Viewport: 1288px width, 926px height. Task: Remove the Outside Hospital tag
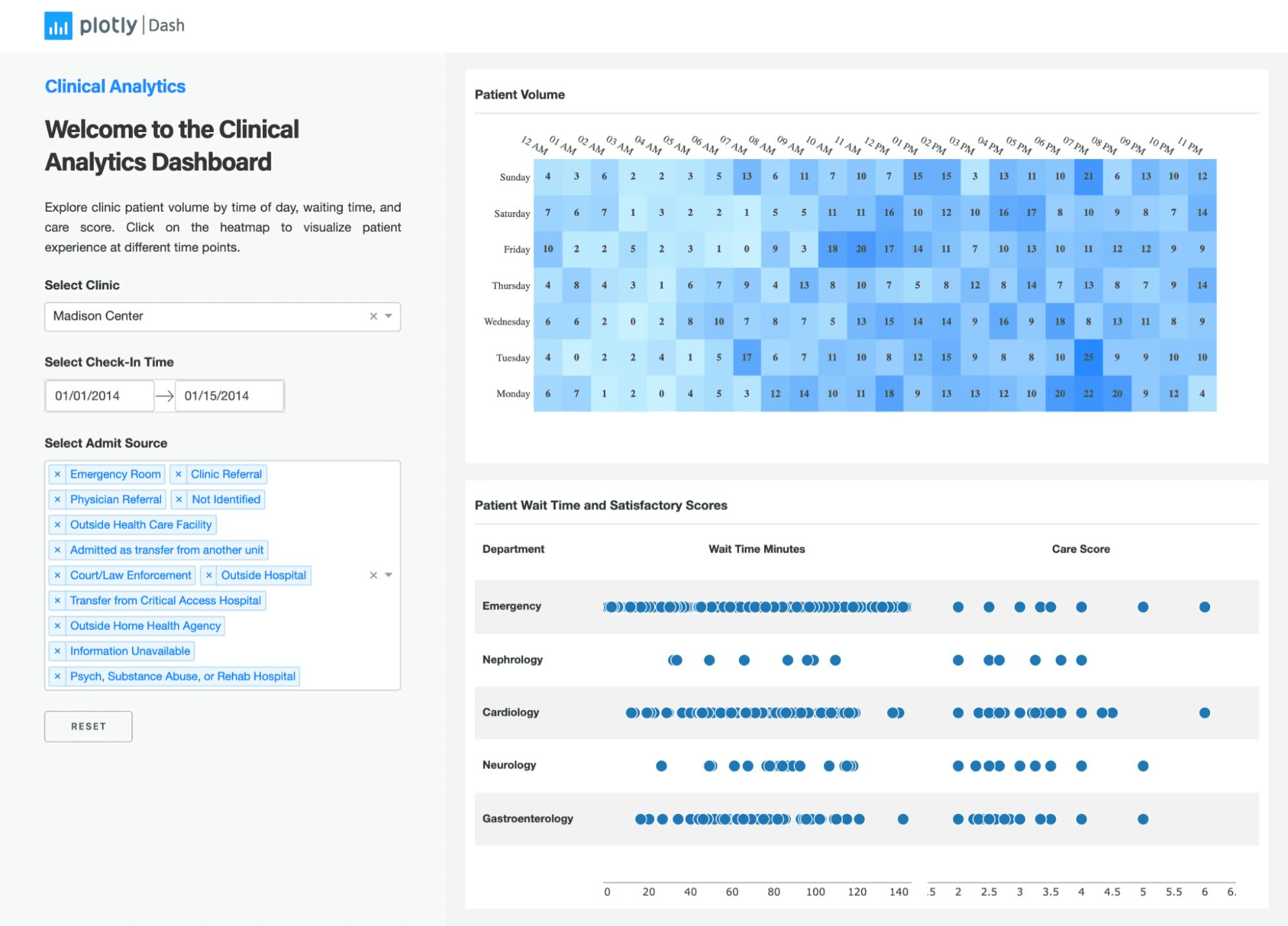[x=209, y=575]
